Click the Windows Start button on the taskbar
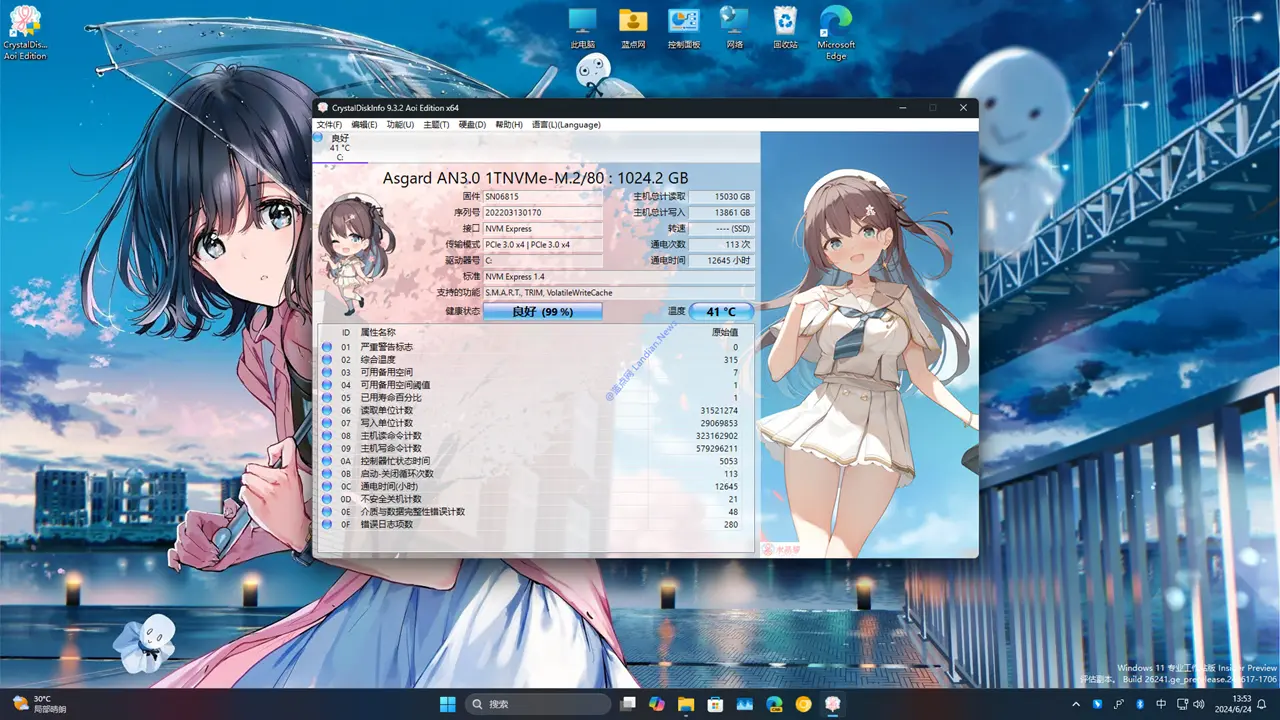Image resolution: width=1280 pixels, height=720 pixels. pyautogui.click(x=447, y=704)
